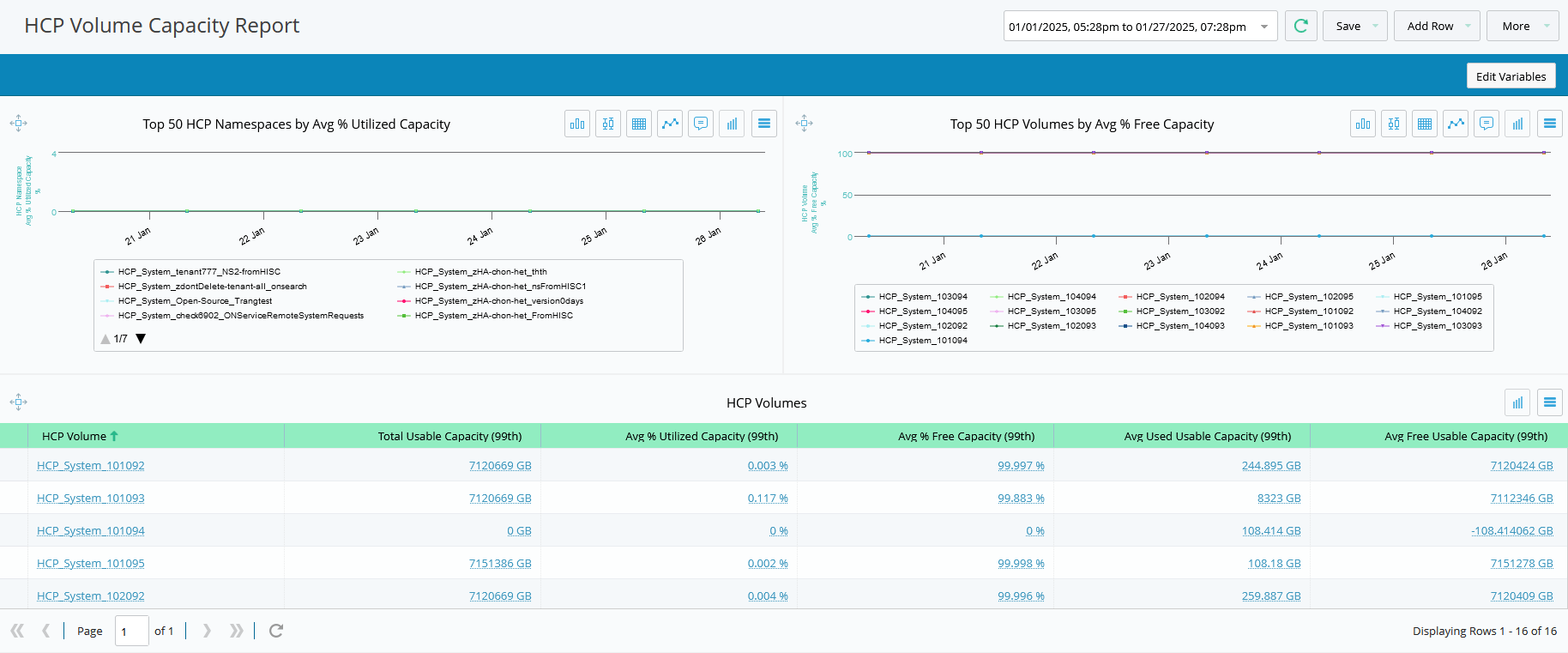Screen dimensions: 1568x653
Task: Jump to last page of table
Action: coord(236,631)
